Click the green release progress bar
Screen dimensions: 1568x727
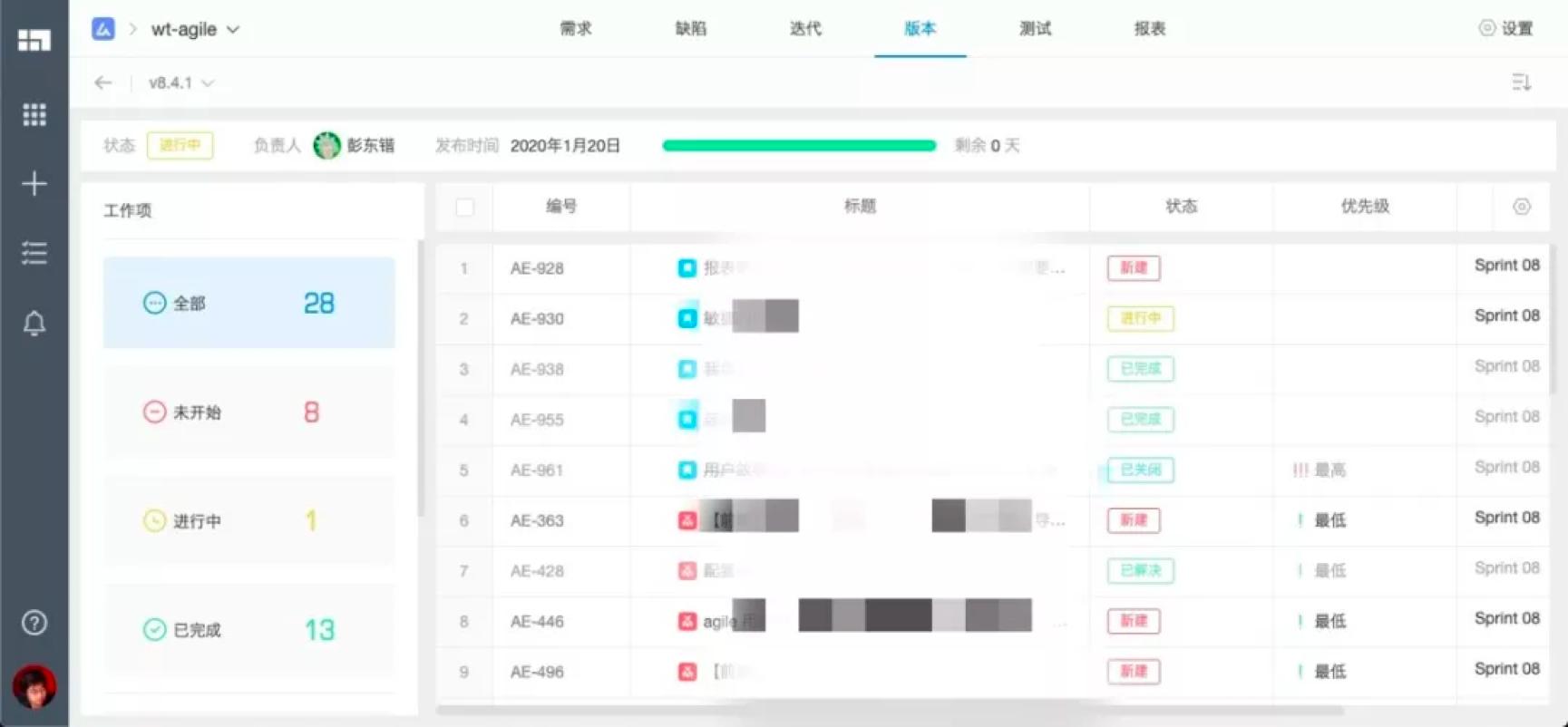799,145
